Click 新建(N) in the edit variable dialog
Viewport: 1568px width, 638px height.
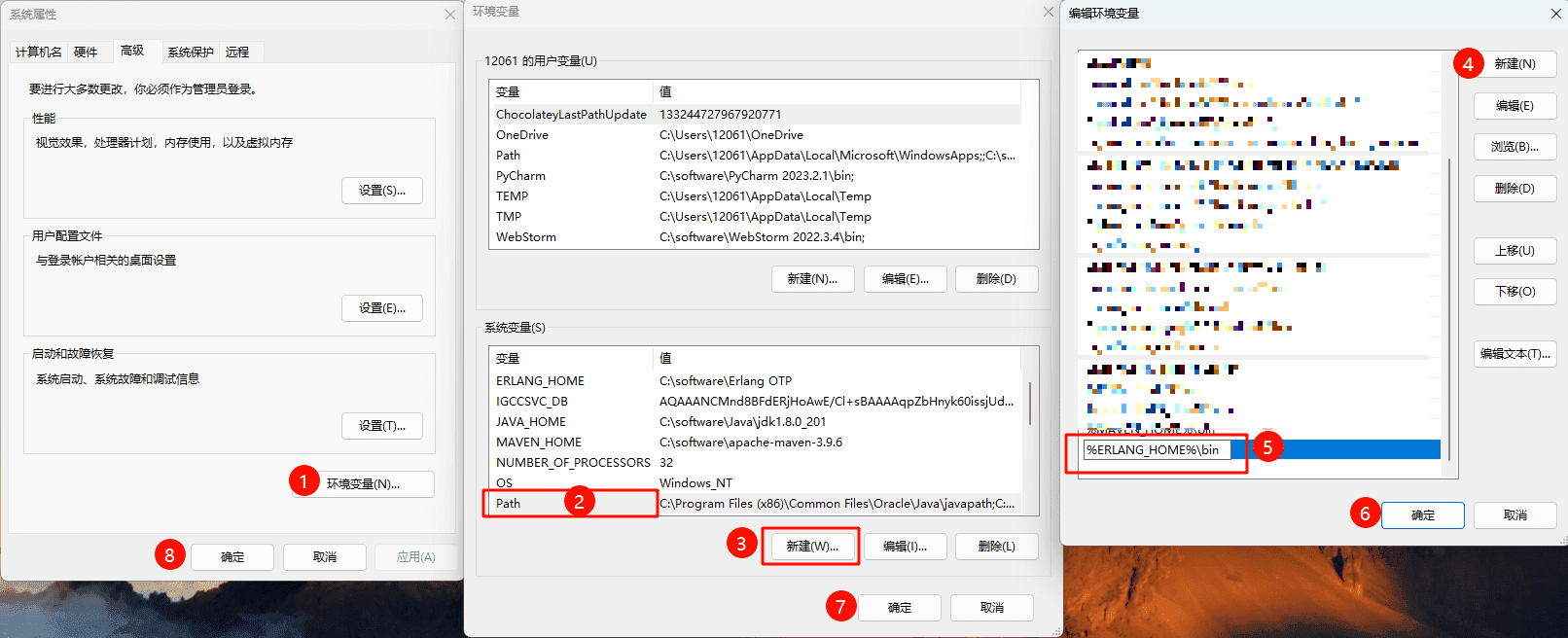pos(1515,64)
